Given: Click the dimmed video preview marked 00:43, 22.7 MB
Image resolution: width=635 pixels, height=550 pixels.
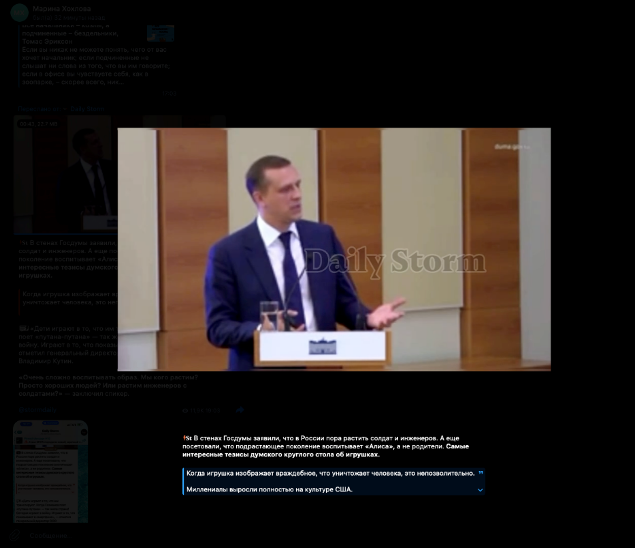Looking at the screenshot, I should pos(66,175).
